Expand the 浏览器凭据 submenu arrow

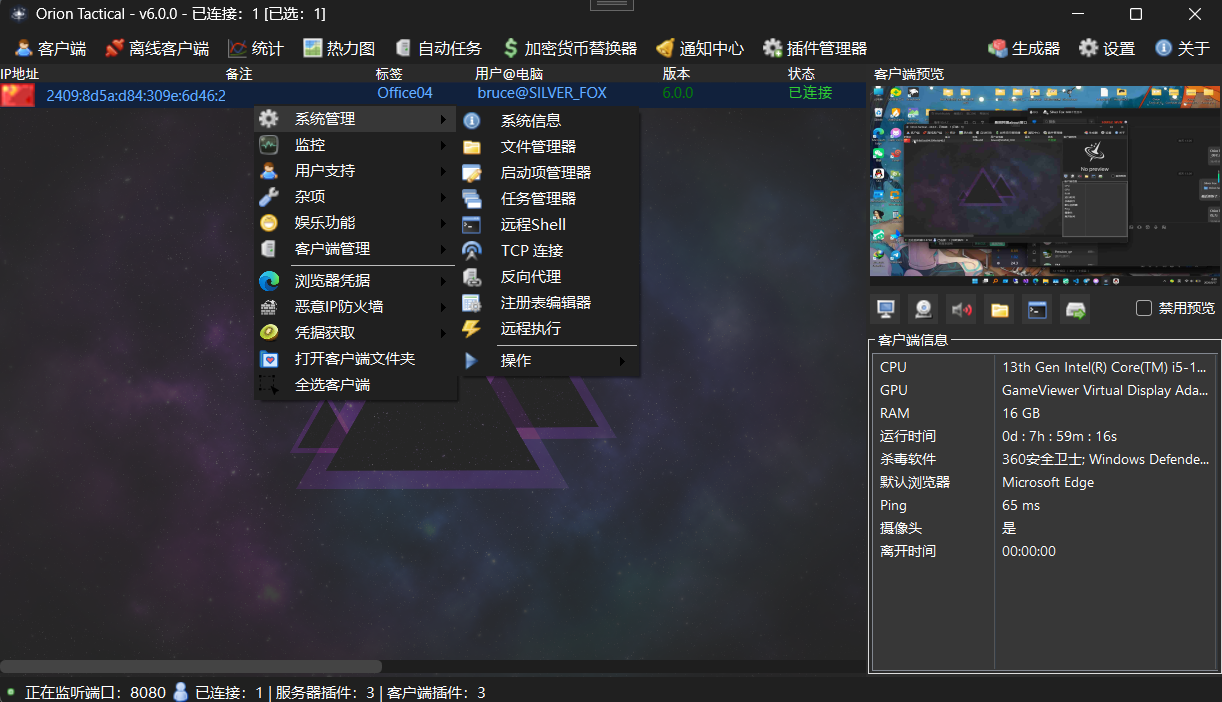pos(443,281)
